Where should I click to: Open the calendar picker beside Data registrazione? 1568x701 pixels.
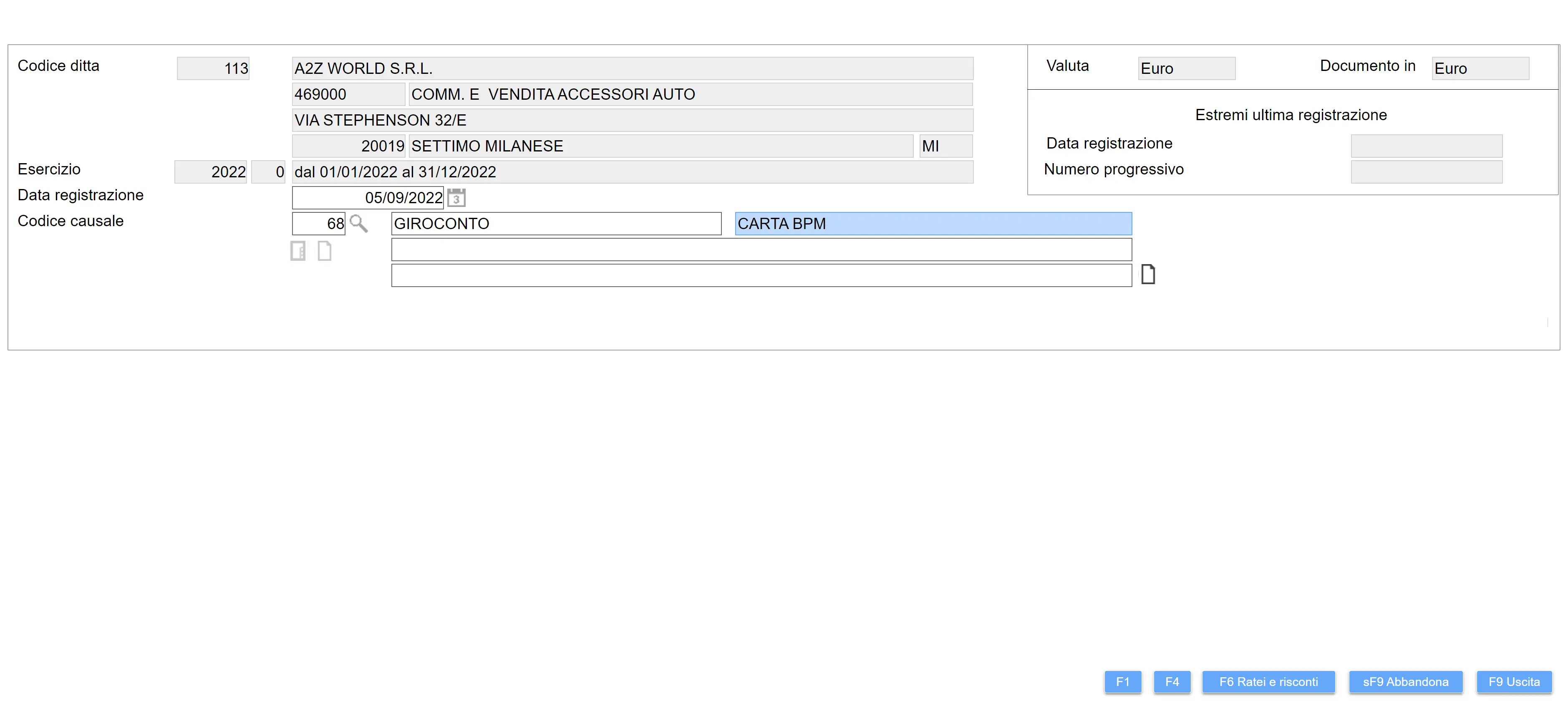(x=456, y=198)
